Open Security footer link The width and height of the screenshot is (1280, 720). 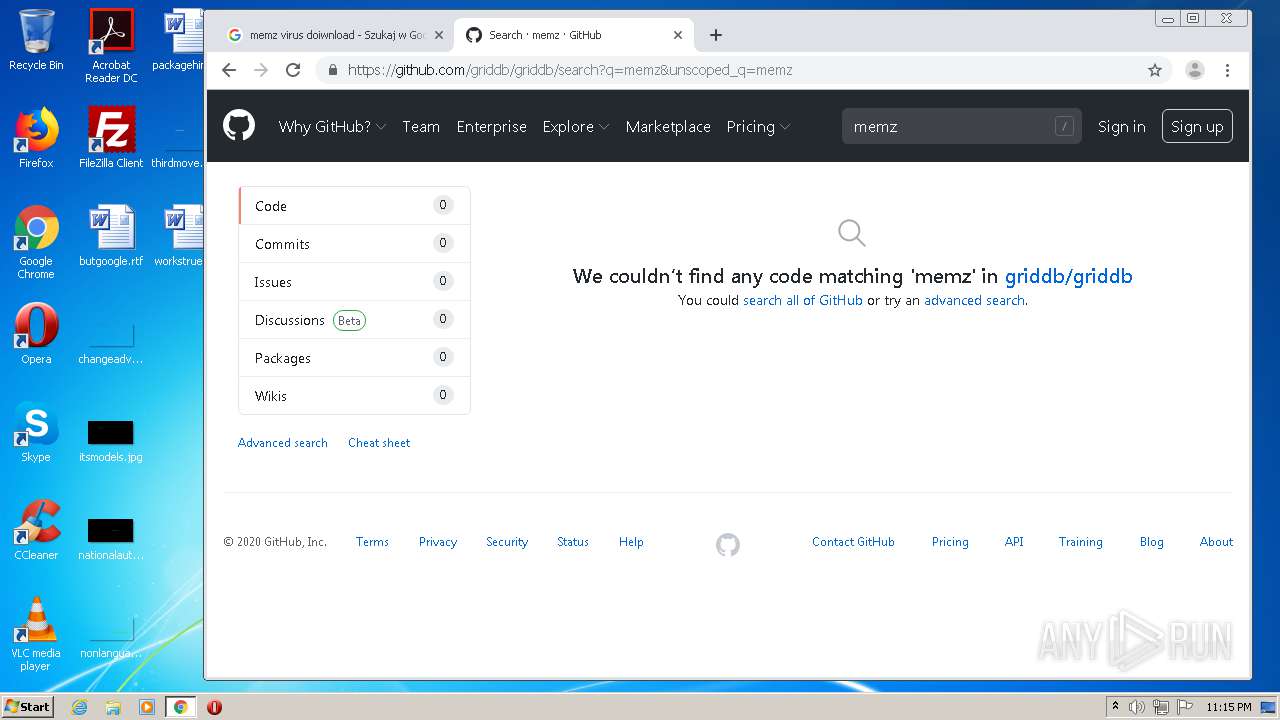(507, 542)
